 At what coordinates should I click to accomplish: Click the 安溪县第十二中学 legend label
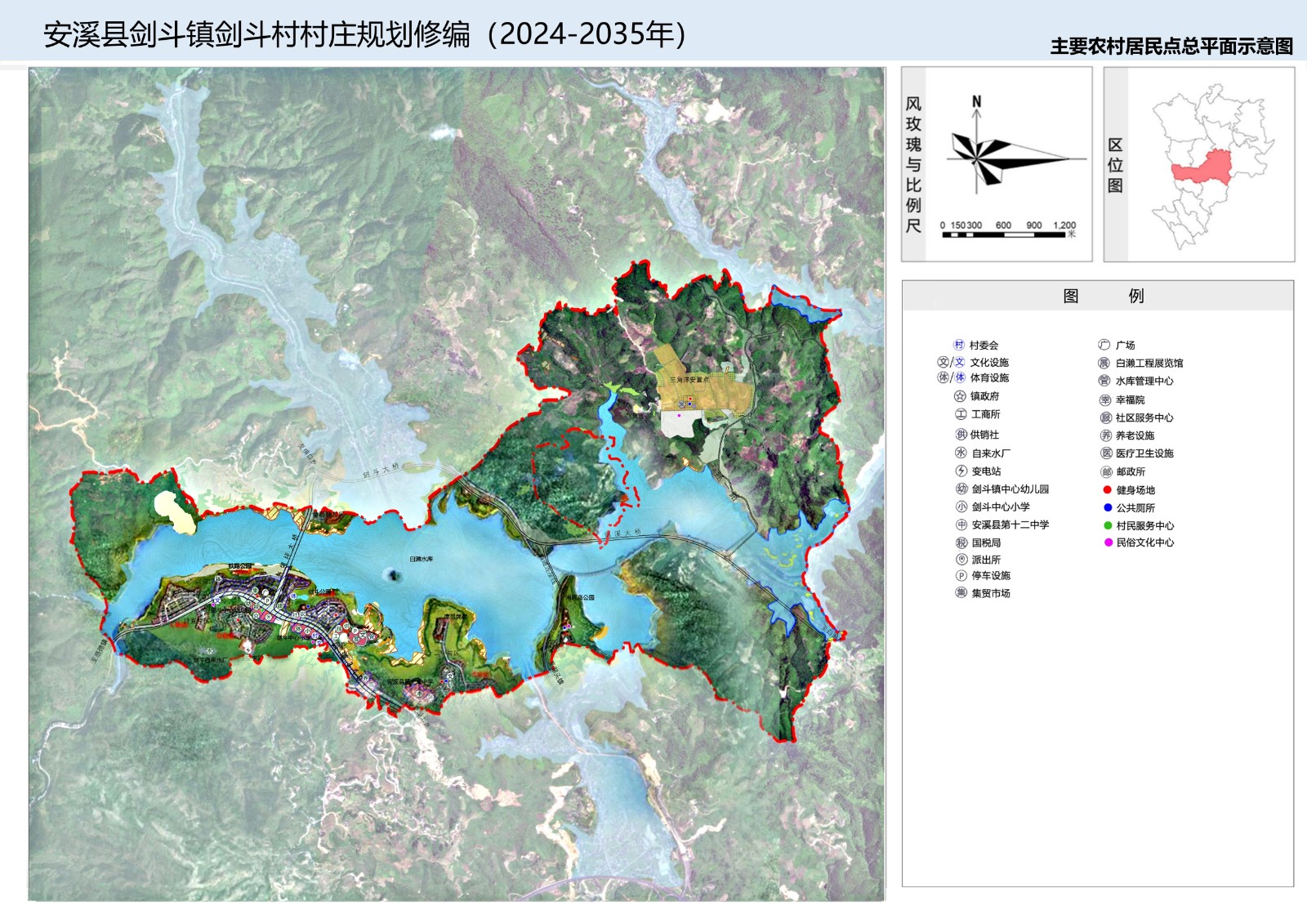coord(1010,524)
